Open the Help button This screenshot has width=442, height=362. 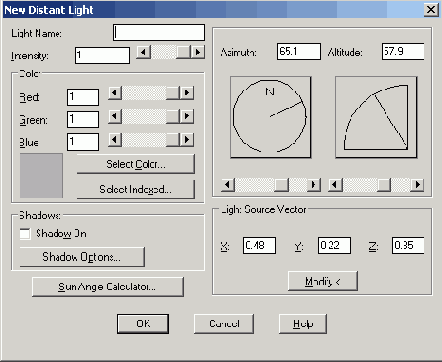303,324
